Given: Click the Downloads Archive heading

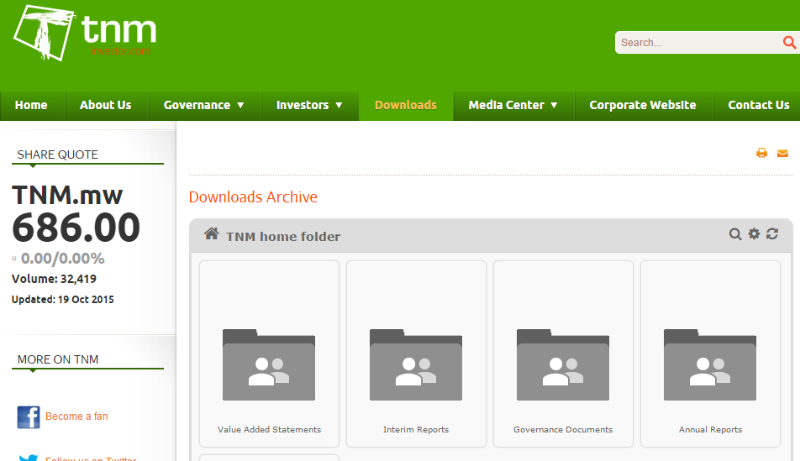Looking at the screenshot, I should pos(253,197).
